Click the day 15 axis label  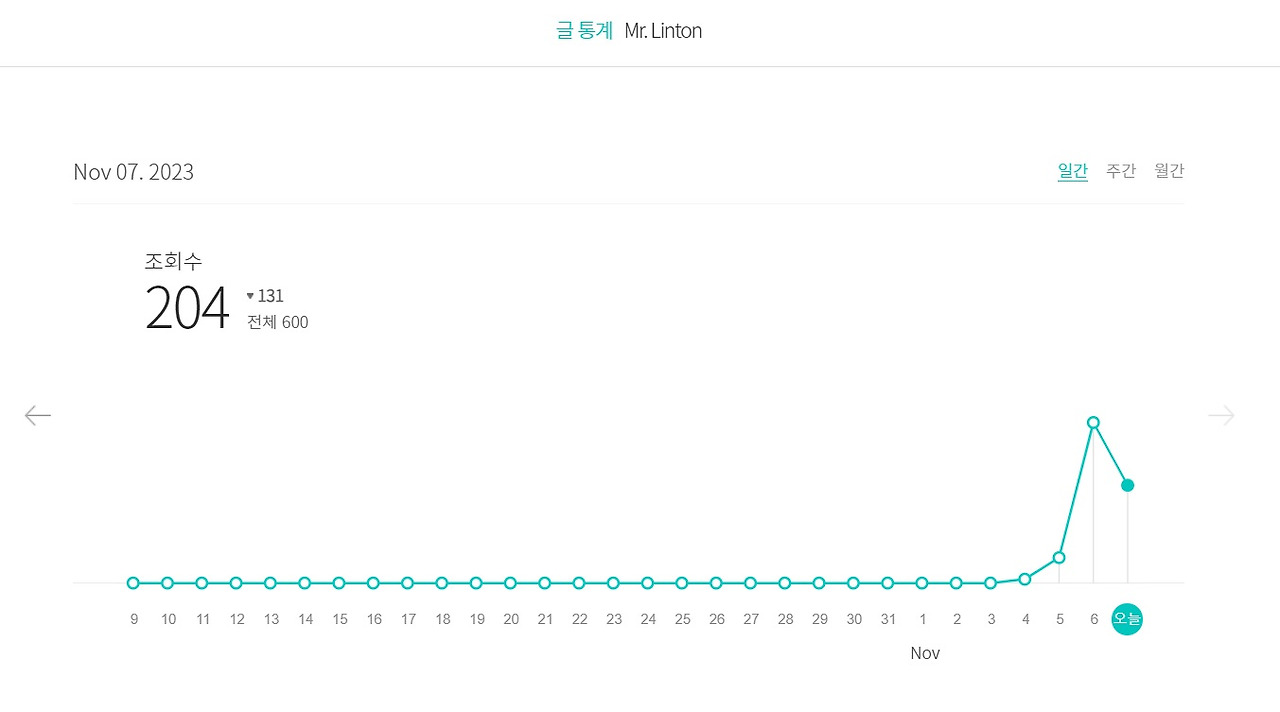[340, 619]
